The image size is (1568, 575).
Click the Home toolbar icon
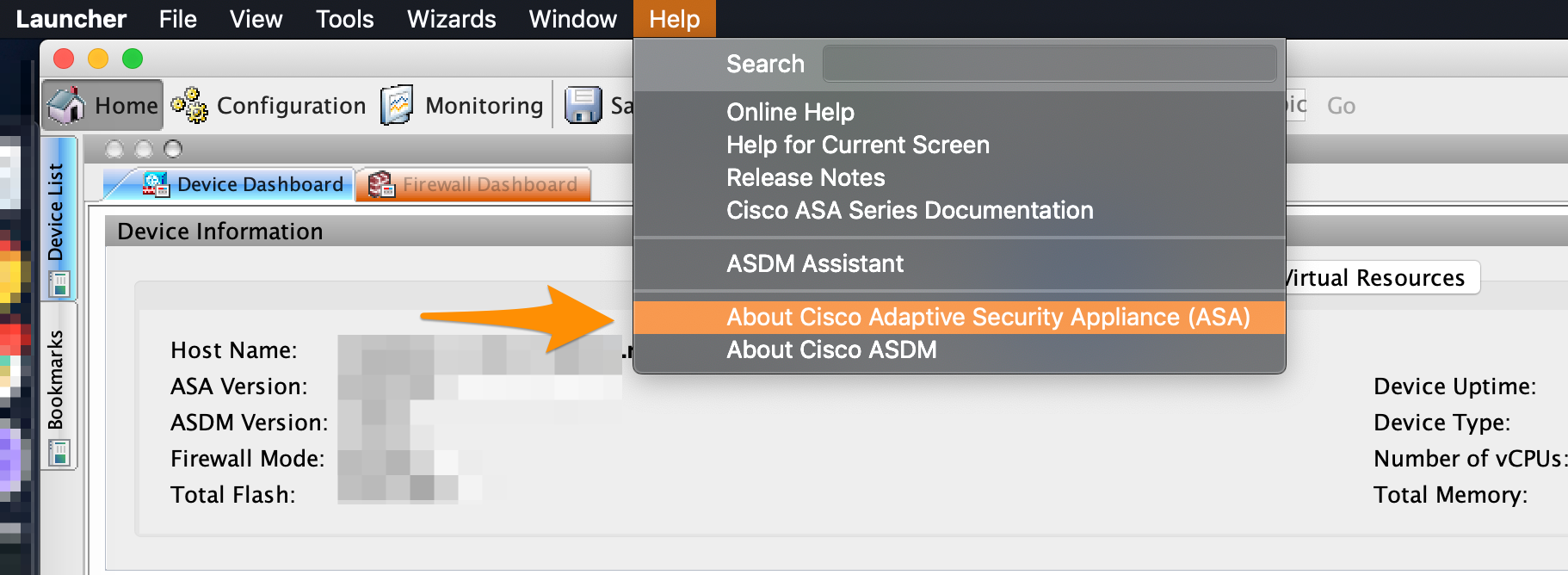66,105
